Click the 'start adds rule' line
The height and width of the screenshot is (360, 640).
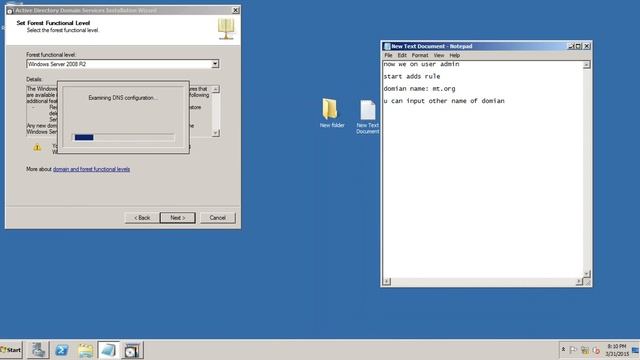(412, 76)
